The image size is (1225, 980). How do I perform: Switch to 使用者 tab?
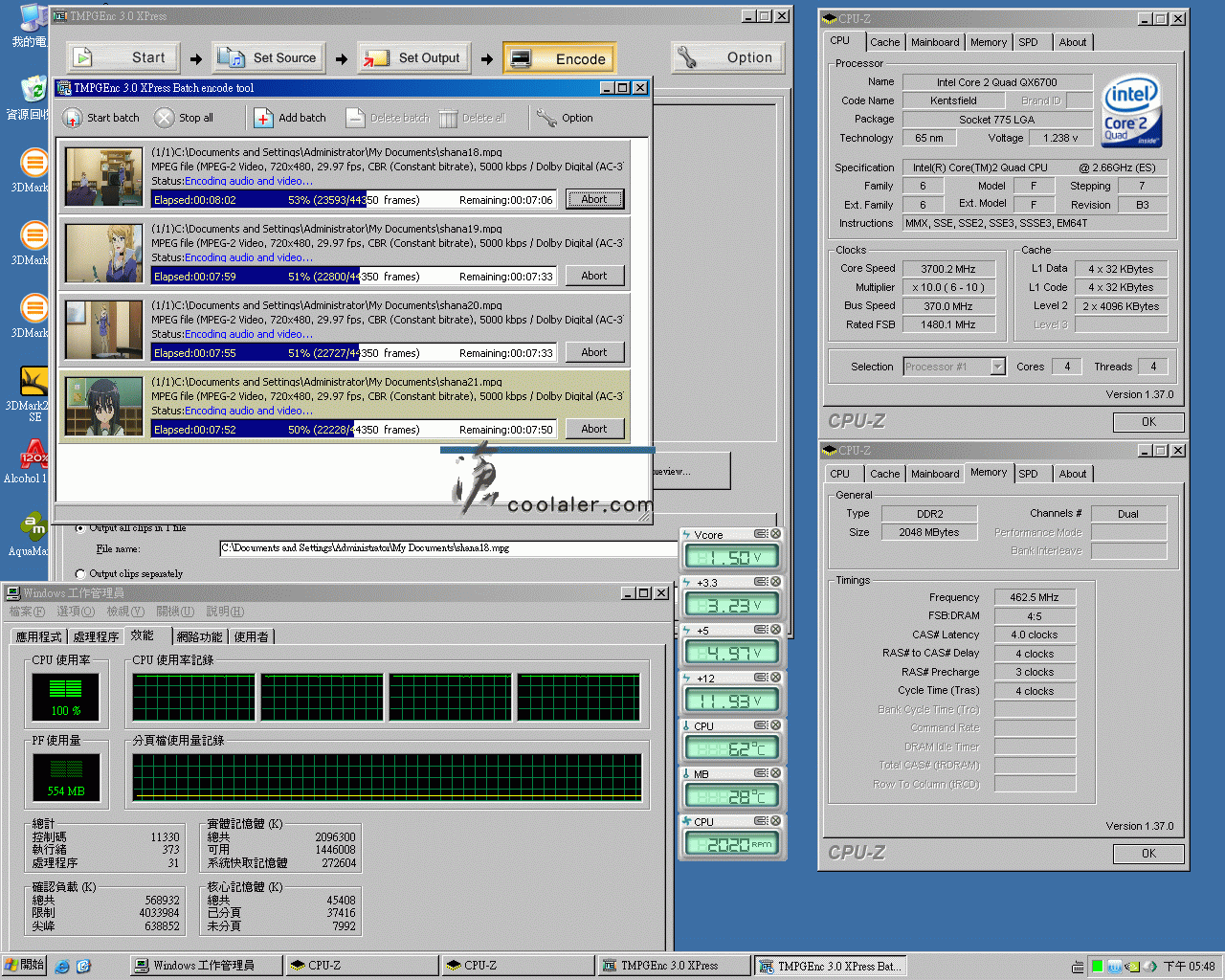[x=251, y=636]
